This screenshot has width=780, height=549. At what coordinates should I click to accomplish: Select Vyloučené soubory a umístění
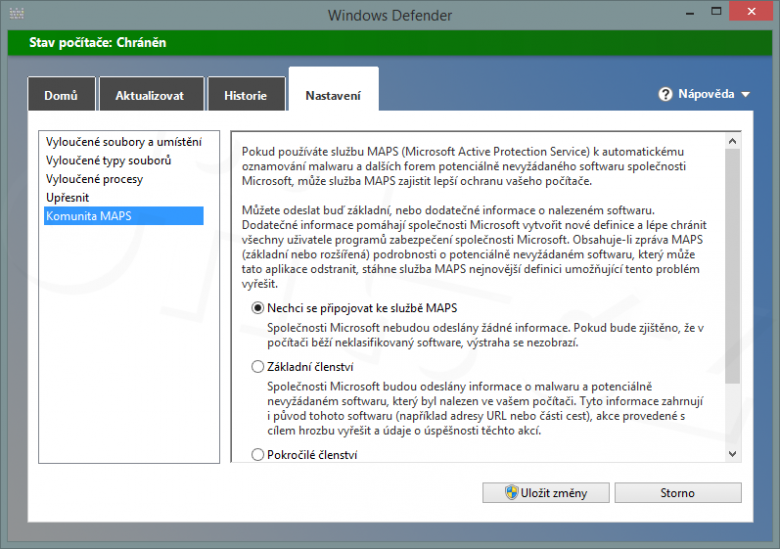click(x=124, y=142)
